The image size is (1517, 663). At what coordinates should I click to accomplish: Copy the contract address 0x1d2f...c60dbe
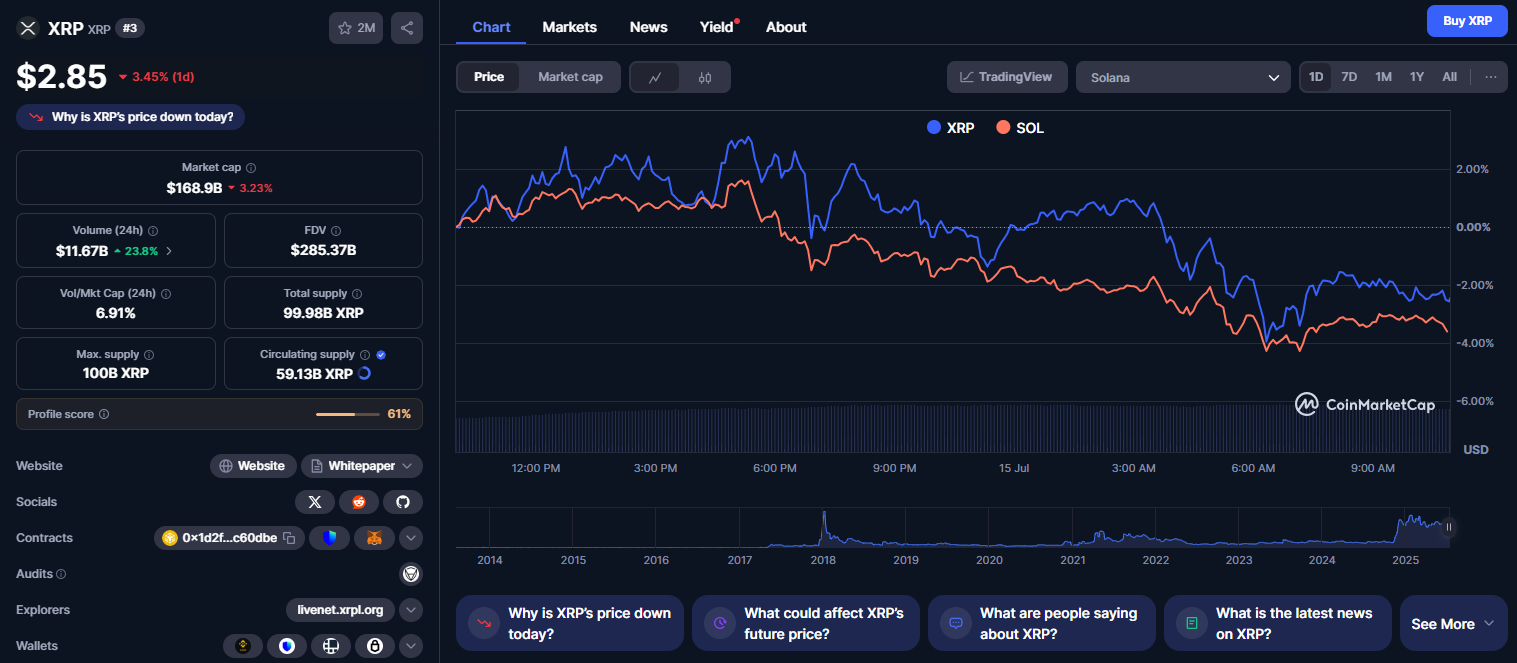(288, 538)
